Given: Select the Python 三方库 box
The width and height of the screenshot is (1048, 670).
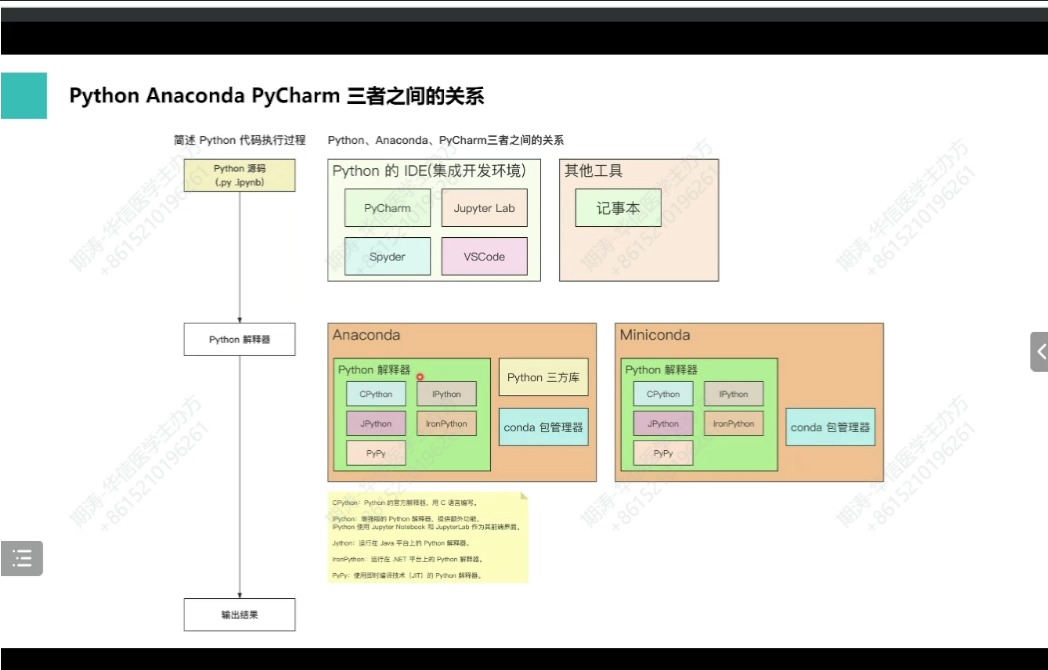Looking at the screenshot, I should pos(543,376).
